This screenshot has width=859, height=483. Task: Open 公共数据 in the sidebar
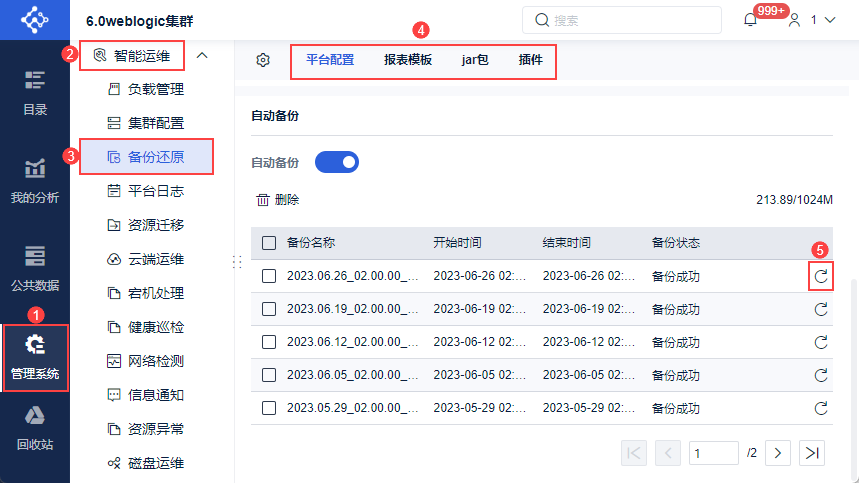(35, 268)
